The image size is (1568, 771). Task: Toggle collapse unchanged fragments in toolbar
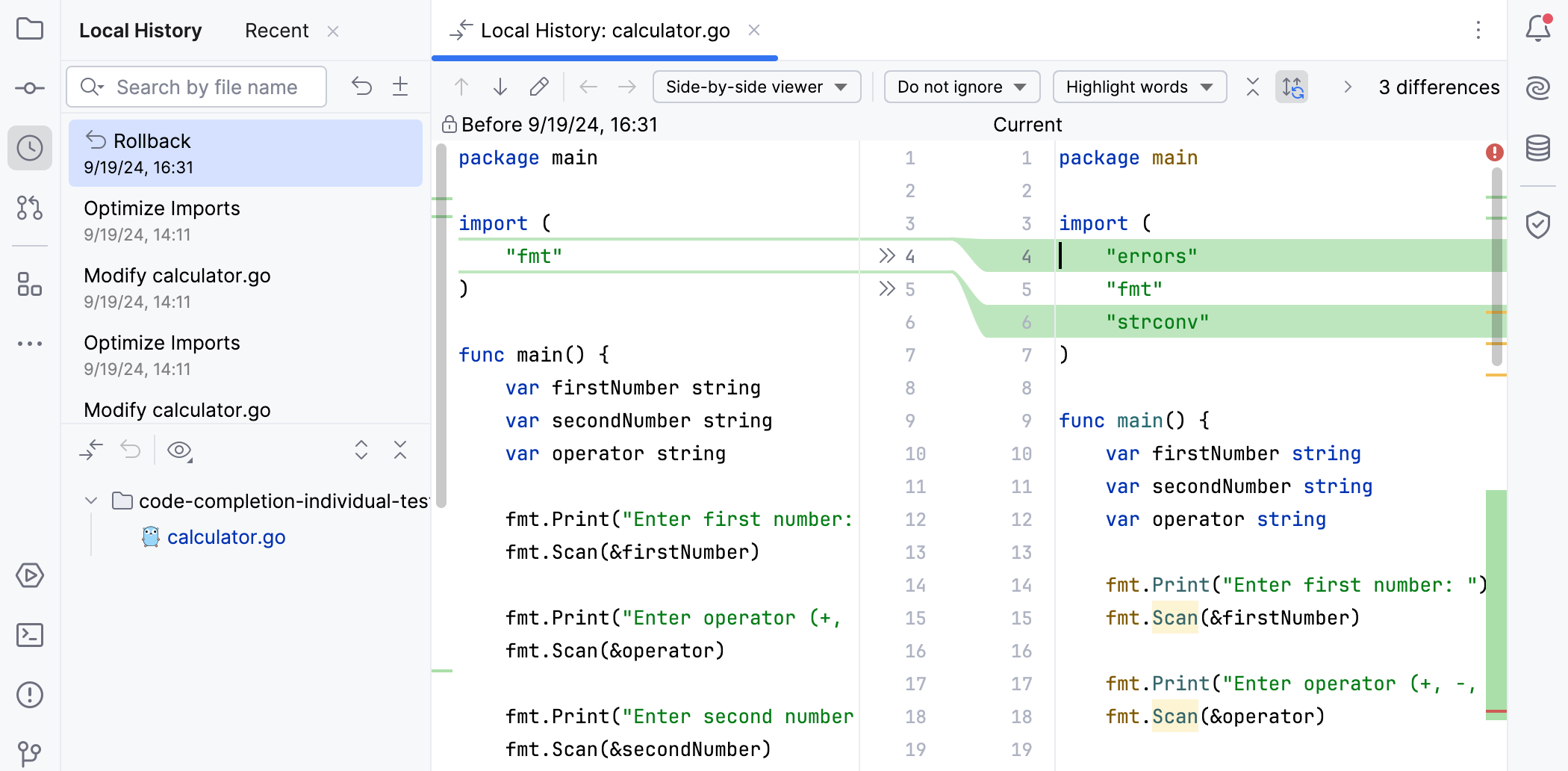pos(1253,87)
